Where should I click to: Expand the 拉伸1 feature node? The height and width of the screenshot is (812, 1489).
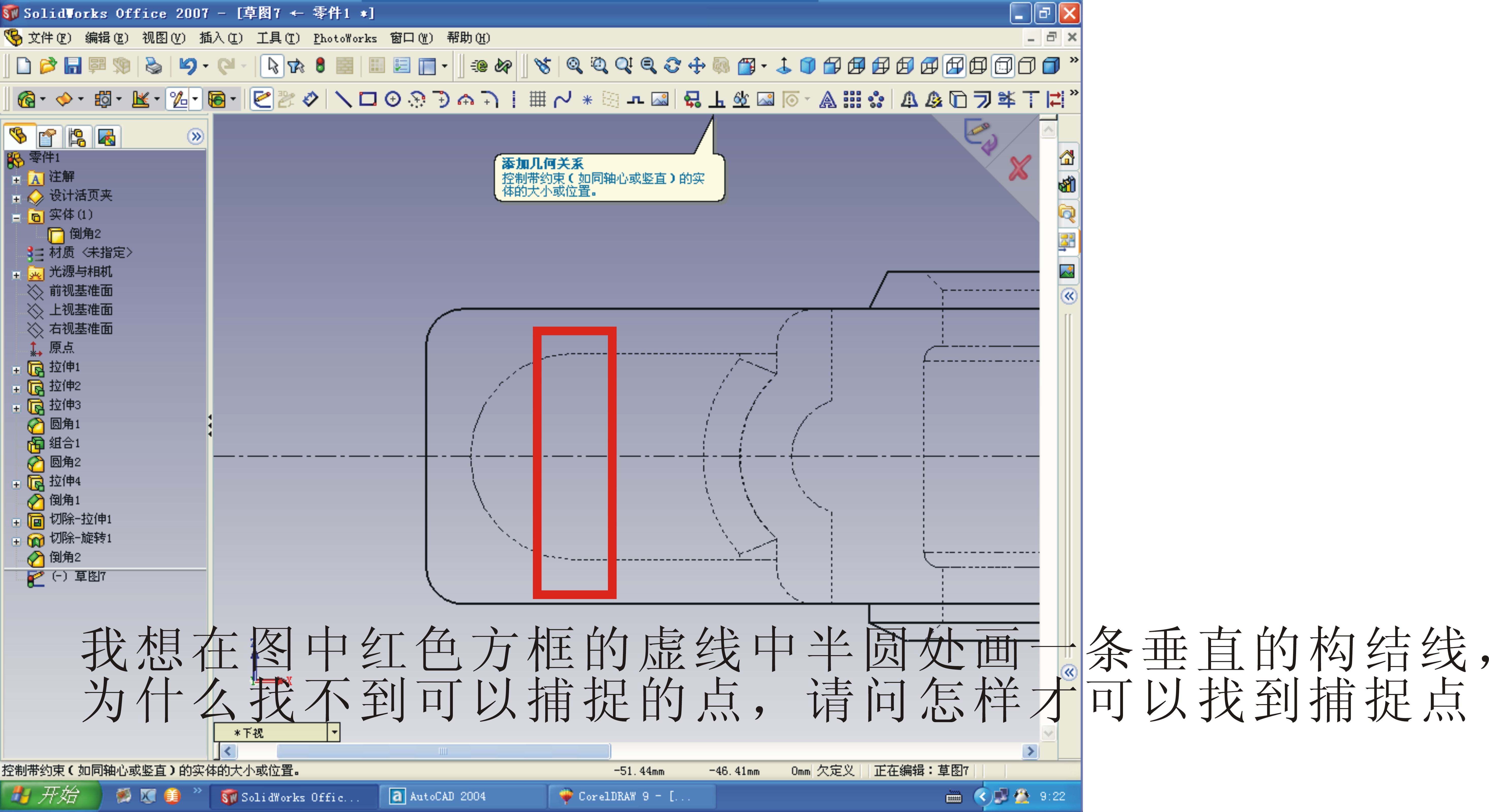[x=16, y=370]
